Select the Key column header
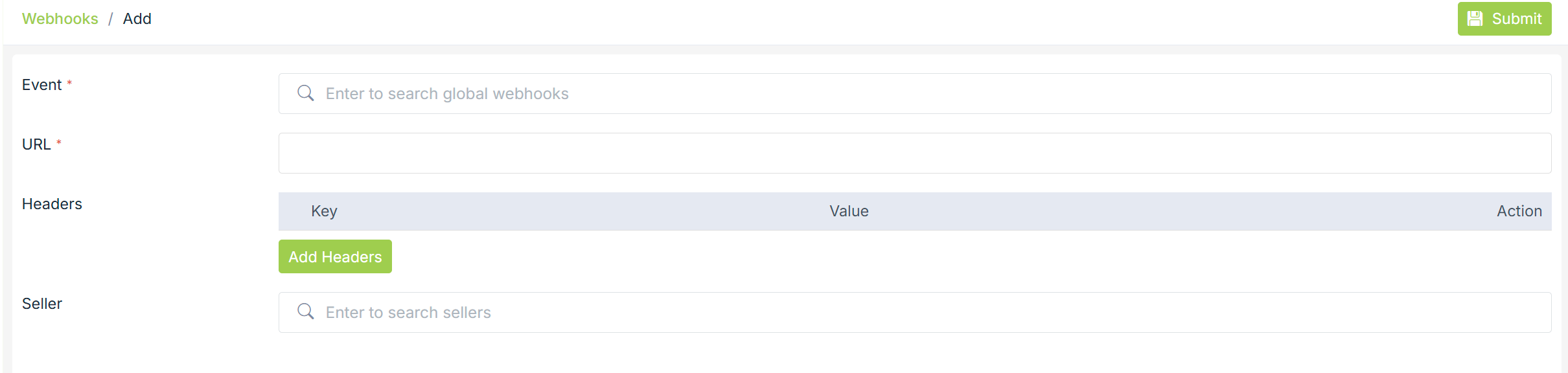 [x=324, y=211]
